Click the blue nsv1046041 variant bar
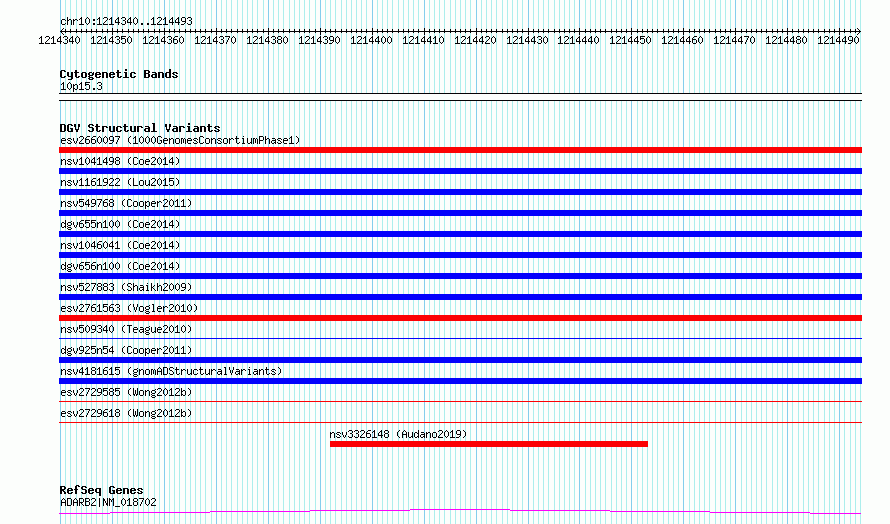The width and height of the screenshot is (890, 524). pyautogui.click(x=460, y=255)
